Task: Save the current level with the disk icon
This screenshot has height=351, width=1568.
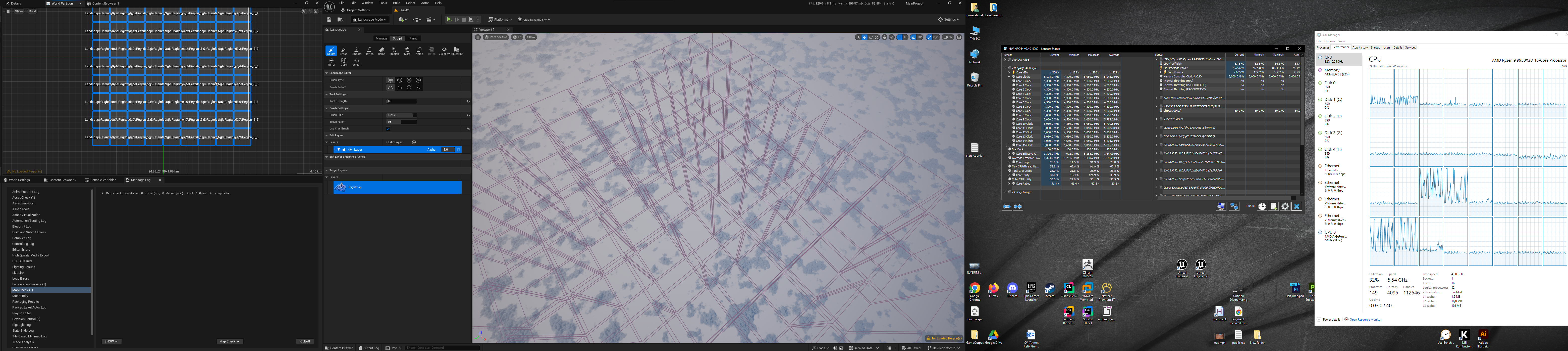Action: coord(329,20)
